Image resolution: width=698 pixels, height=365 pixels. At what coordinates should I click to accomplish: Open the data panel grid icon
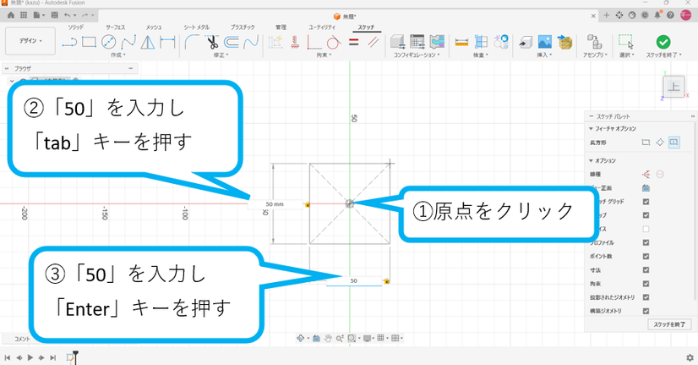pos(24,15)
